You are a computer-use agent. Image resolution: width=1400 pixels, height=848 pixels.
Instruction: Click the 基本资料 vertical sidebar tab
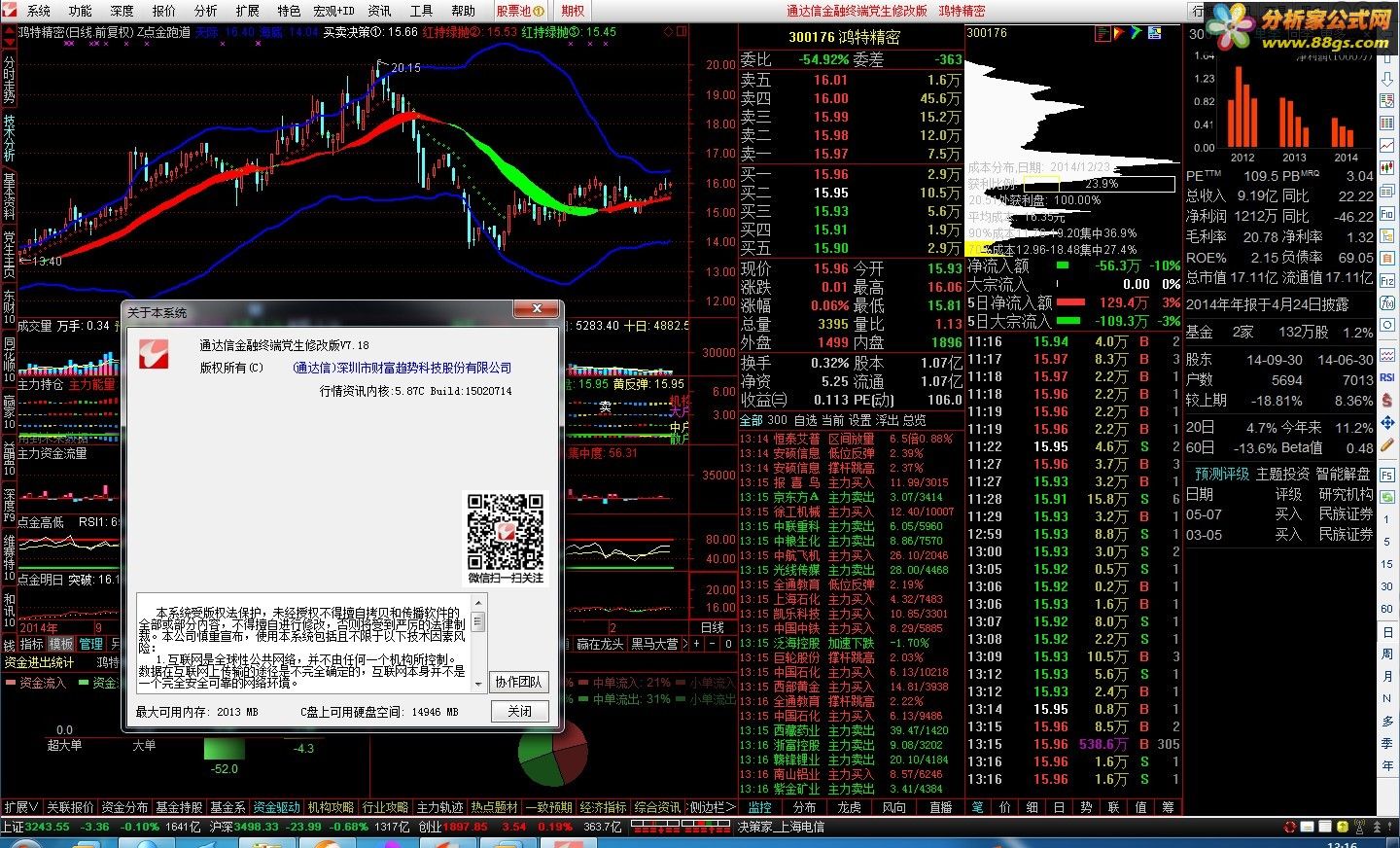pos(9,197)
